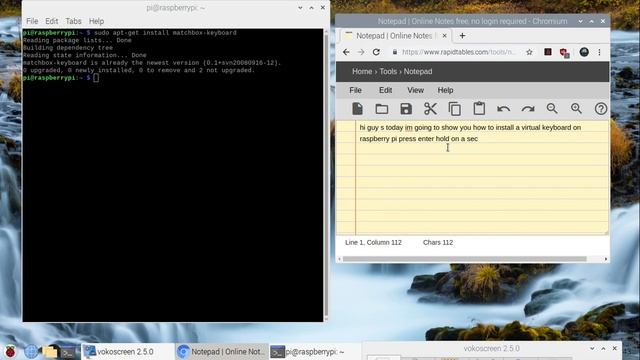The height and width of the screenshot is (360, 640).
Task: Click the terminal vertical scrollbar
Action: click(326, 176)
